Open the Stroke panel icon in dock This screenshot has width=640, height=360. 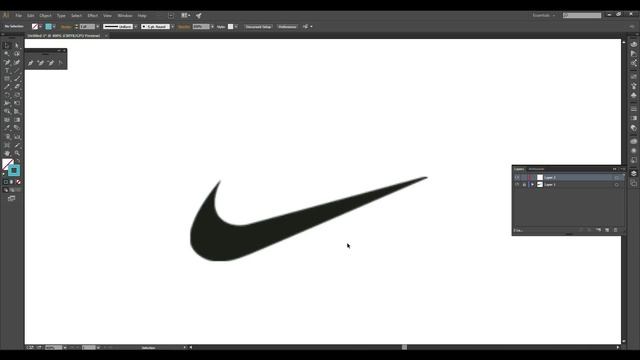[x=633, y=109]
